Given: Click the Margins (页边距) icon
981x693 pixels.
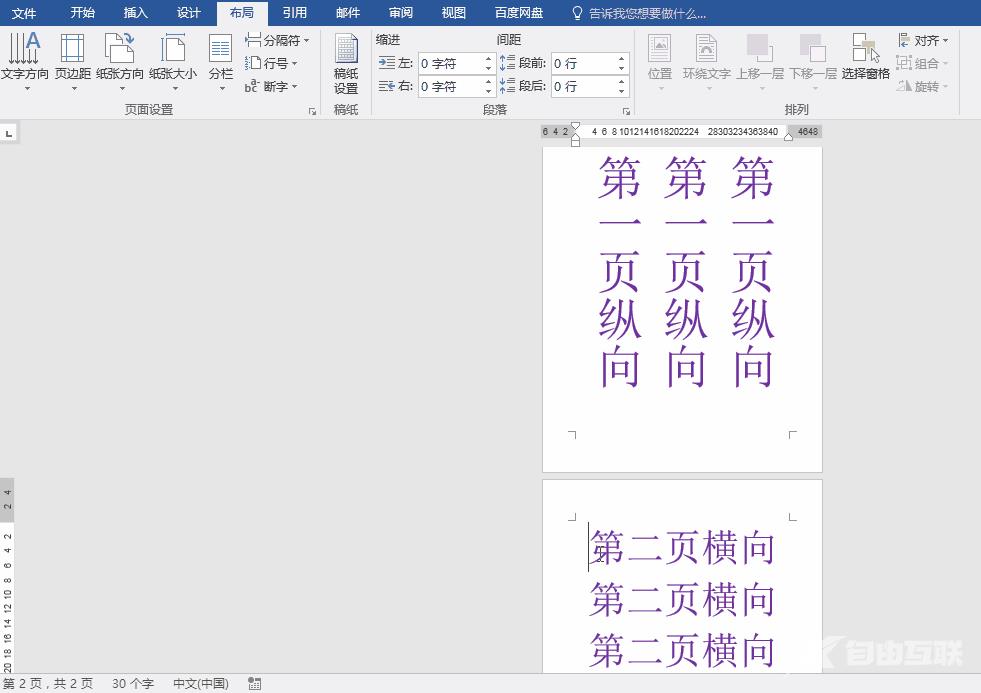Looking at the screenshot, I should 72,58.
